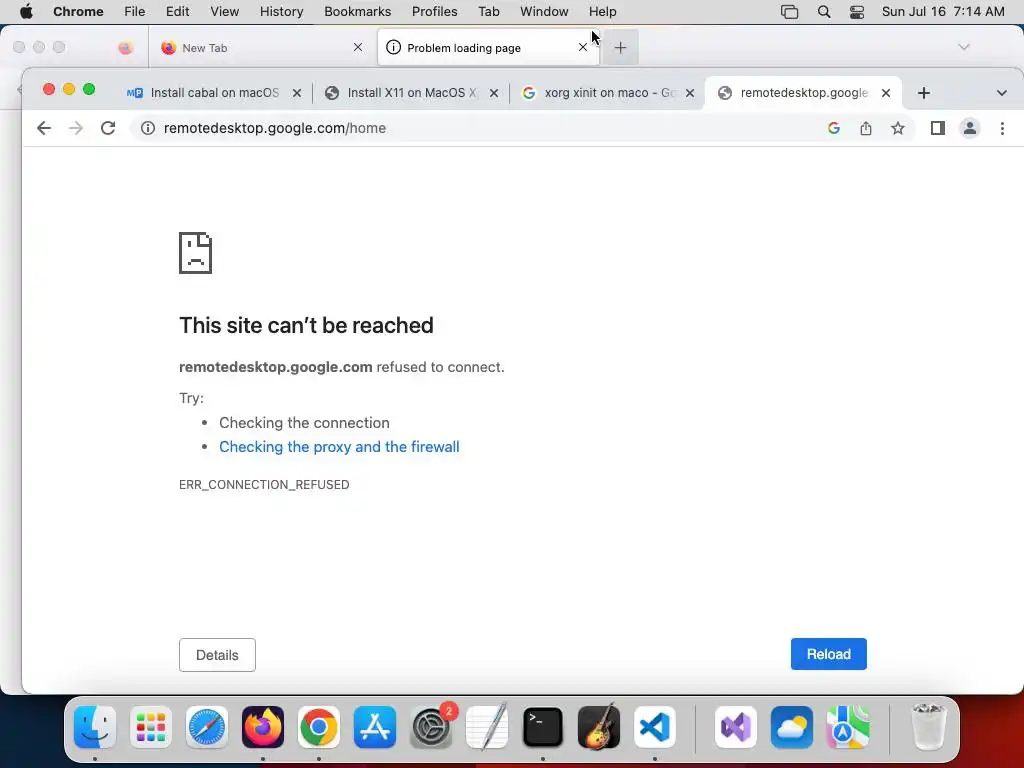The height and width of the screenshot is (768, 1024).
Task: Close the Firefox New Tab tab
Action: pos(358,47)
